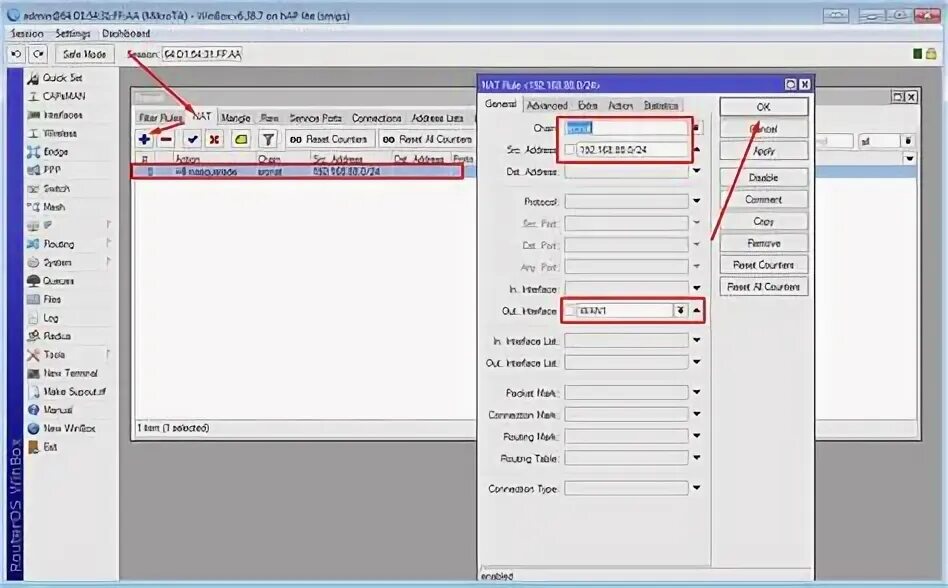
Task: Click the Undo arrow in the top toolbar
Action: pyautogui.click(x=16, y=54)
